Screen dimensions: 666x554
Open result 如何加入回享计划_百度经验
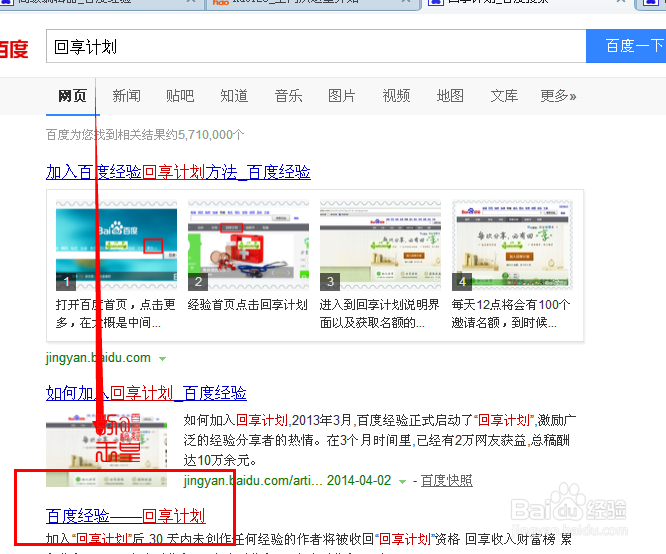point(146,393)
